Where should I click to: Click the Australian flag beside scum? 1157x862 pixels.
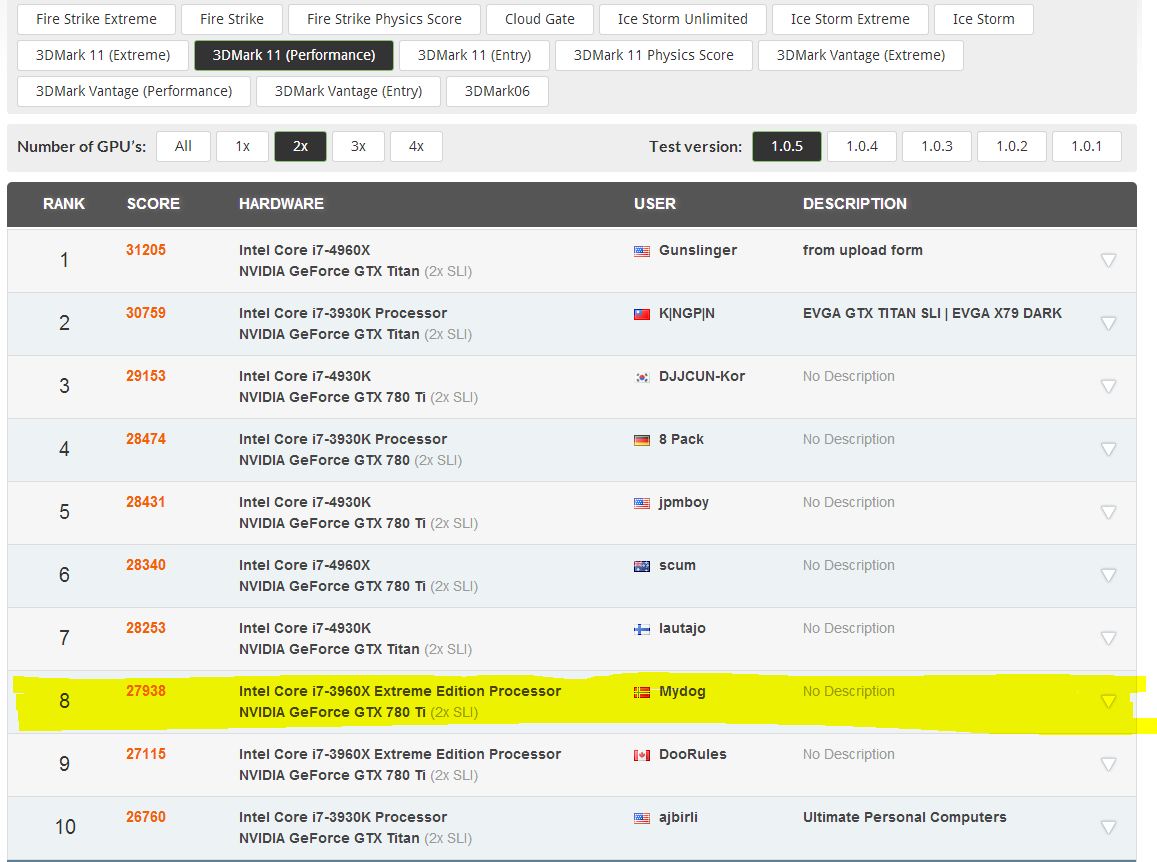click(642, 566)
